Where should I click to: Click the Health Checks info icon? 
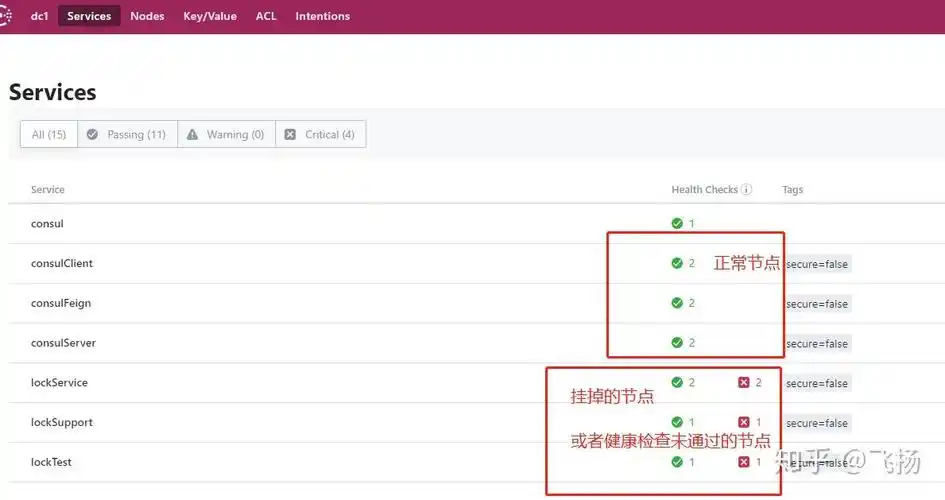pyautogui.click(x=746, y=189)
